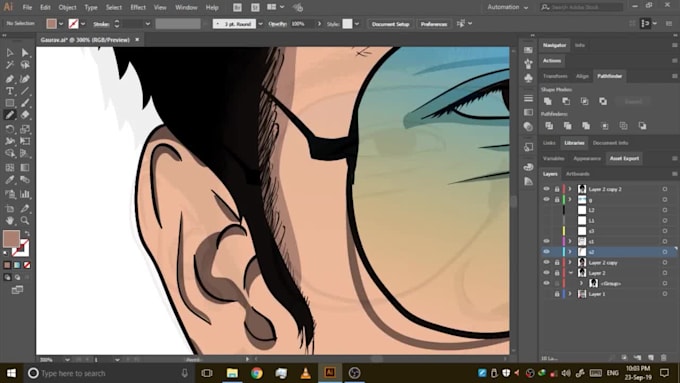Toggle visibility of the <Group> sublayer

(x=546, y=283)
